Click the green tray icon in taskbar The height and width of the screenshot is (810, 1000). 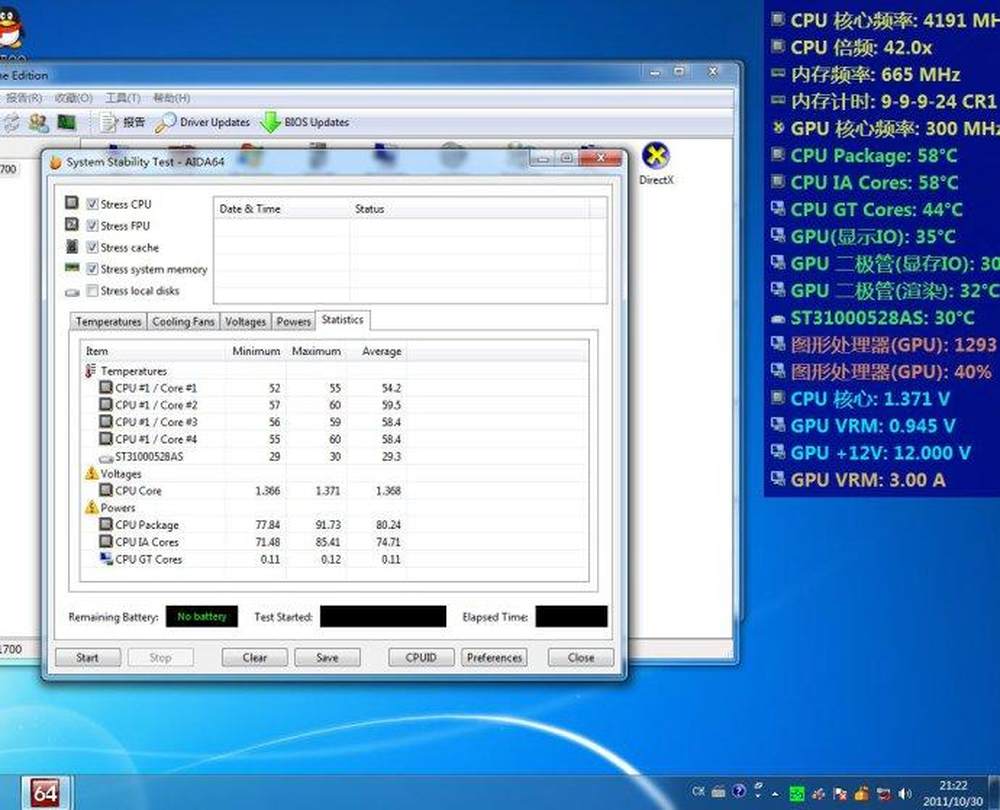[x=797, y=794]
